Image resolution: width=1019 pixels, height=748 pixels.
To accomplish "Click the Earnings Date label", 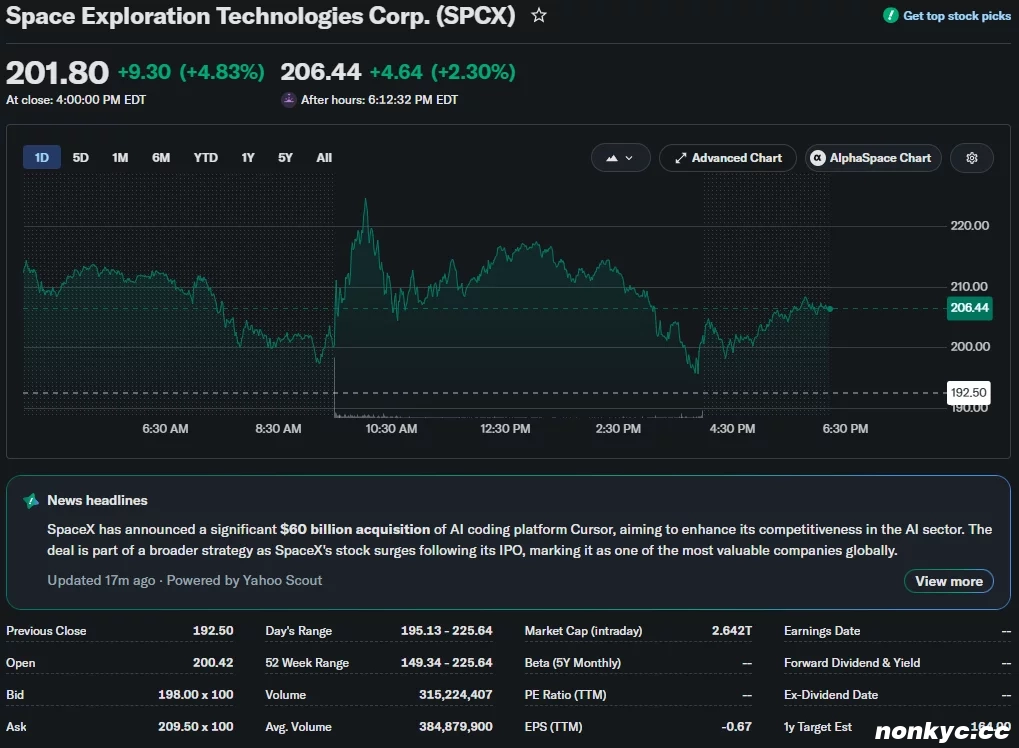I will tap(822, 631).
